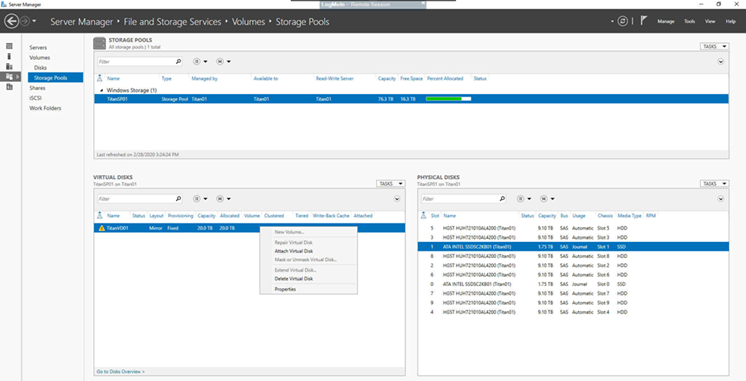Open navigation history dropdown arrow

pos(35,22)
